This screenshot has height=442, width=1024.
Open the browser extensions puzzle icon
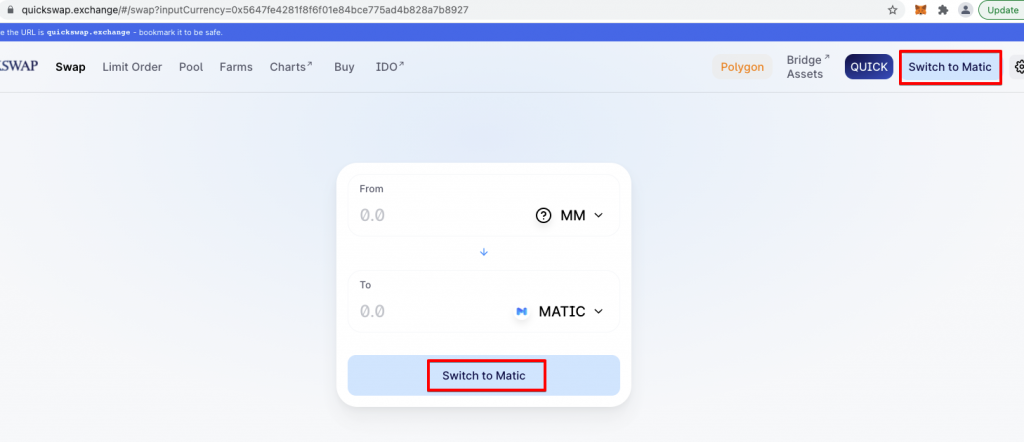tap(942, 10)
